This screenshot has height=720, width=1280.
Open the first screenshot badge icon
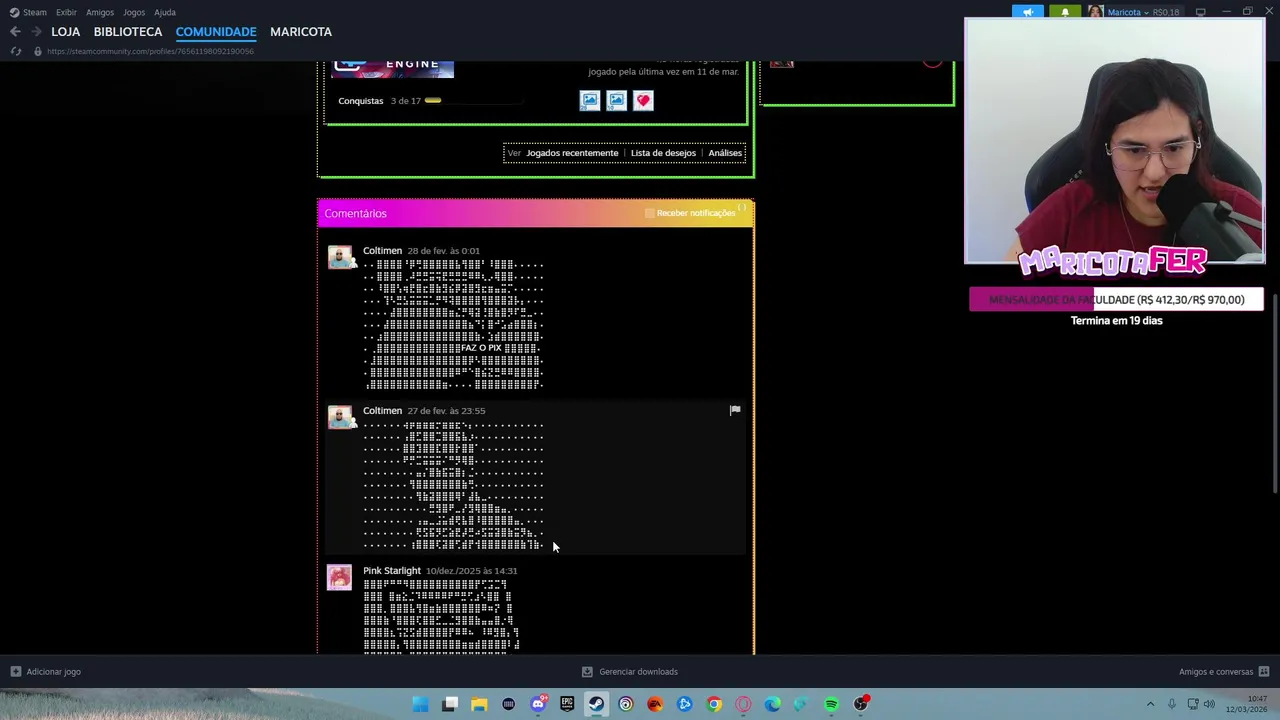point(590,100)
